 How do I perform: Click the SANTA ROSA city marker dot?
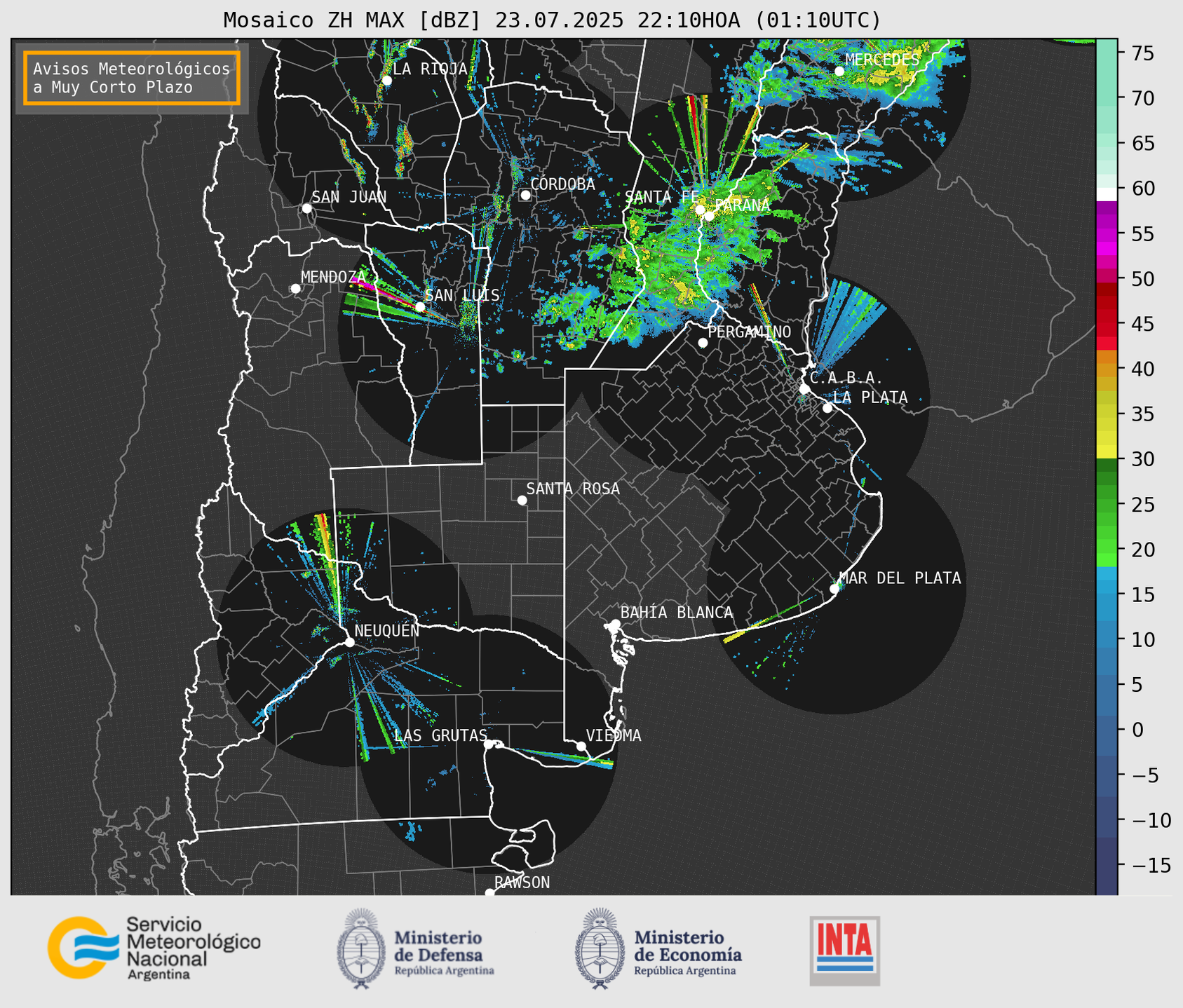pyautogui.click(x=522, y=500)
